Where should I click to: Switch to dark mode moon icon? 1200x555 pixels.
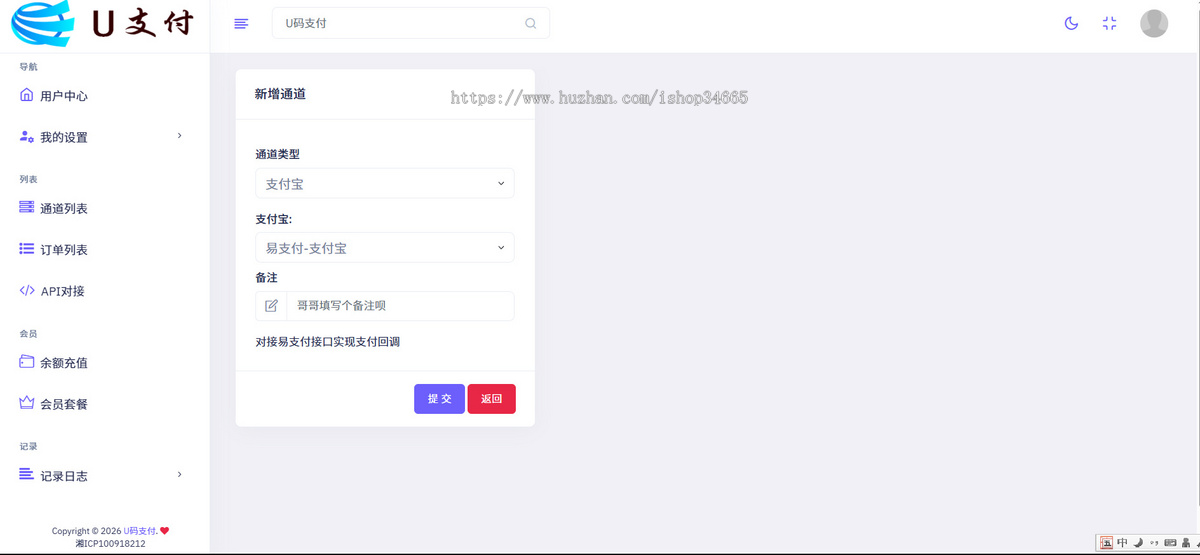coord(1071,23)
